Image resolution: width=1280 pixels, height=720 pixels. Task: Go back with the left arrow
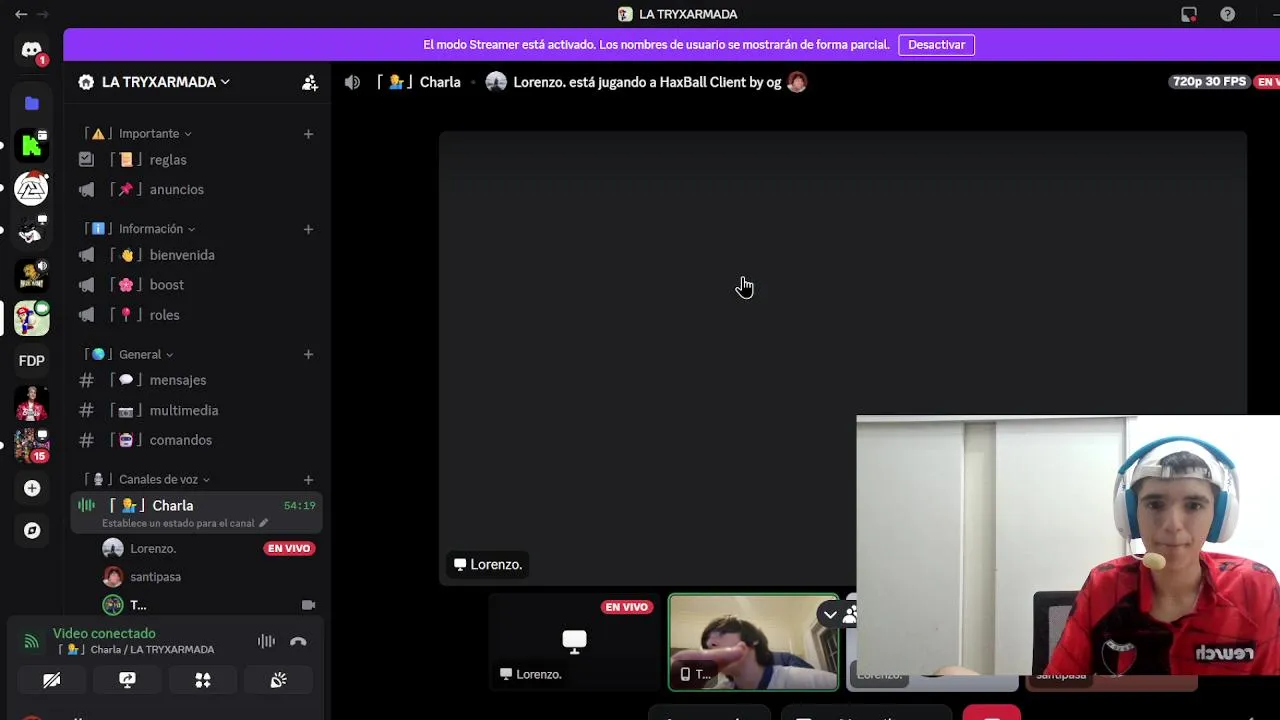tap(21, 14)
